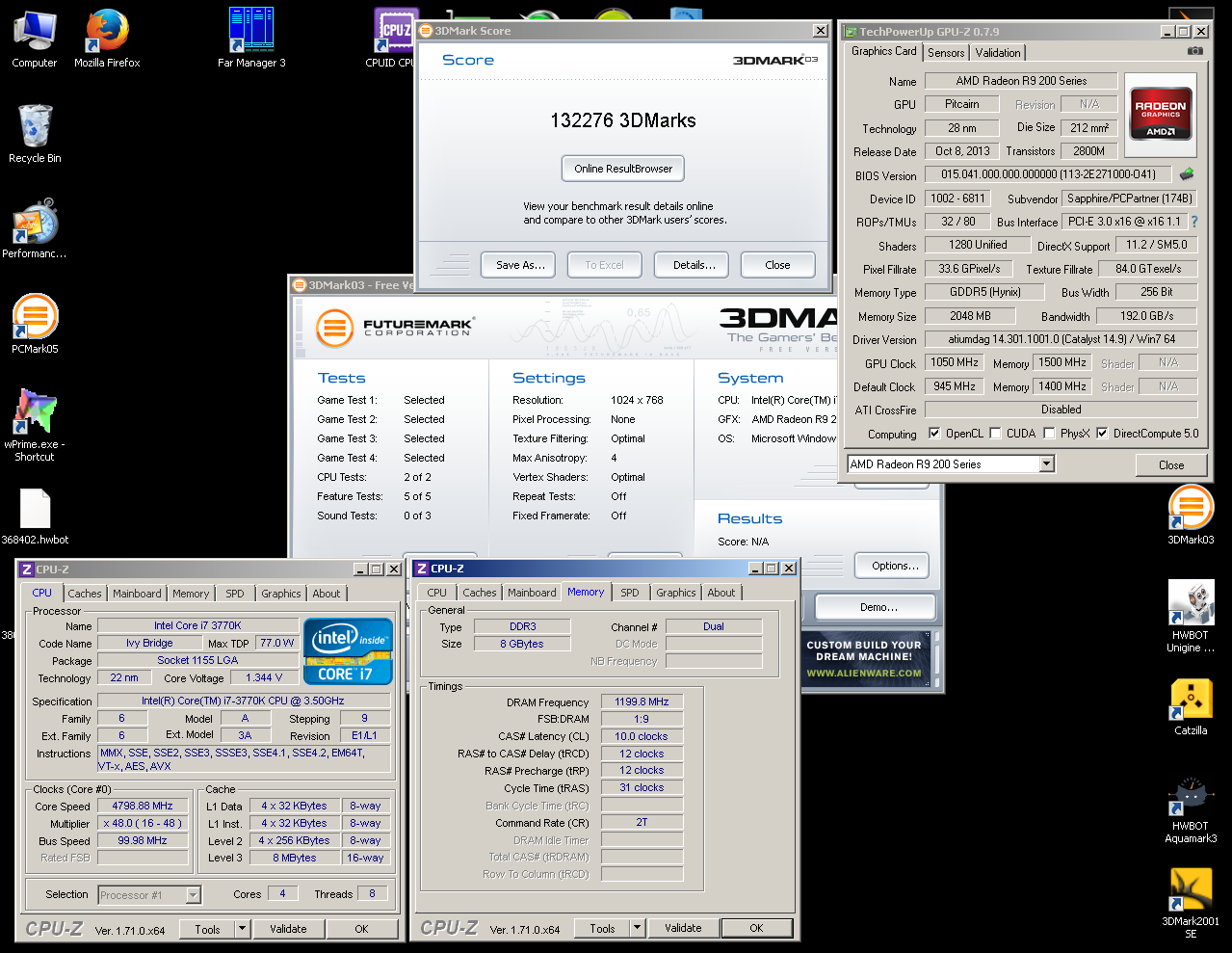Click Close in 3DMark Score window

click(778, 265)
